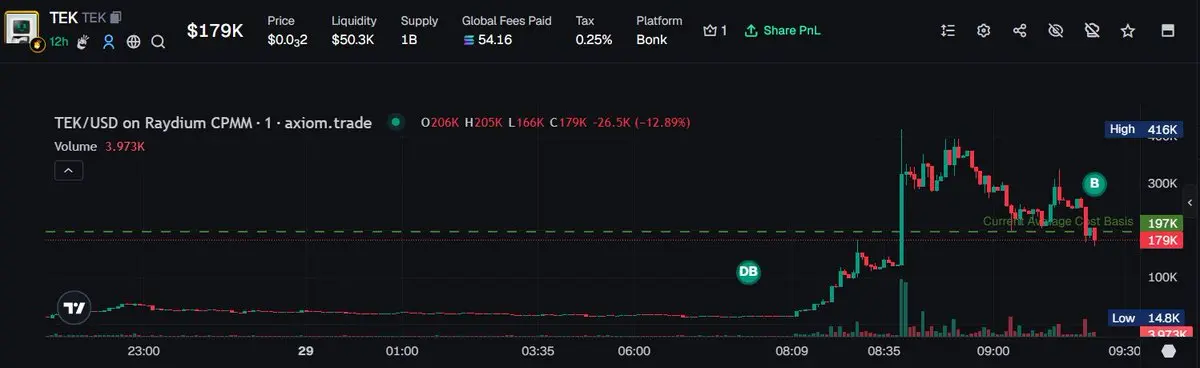Search token with magnifier icon

[158, 42]
